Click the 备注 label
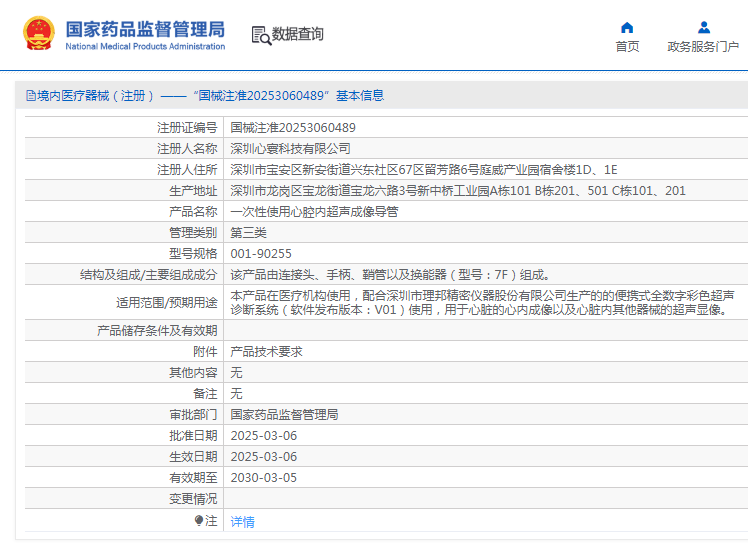 pyautogui.click(x=205, y=393)
